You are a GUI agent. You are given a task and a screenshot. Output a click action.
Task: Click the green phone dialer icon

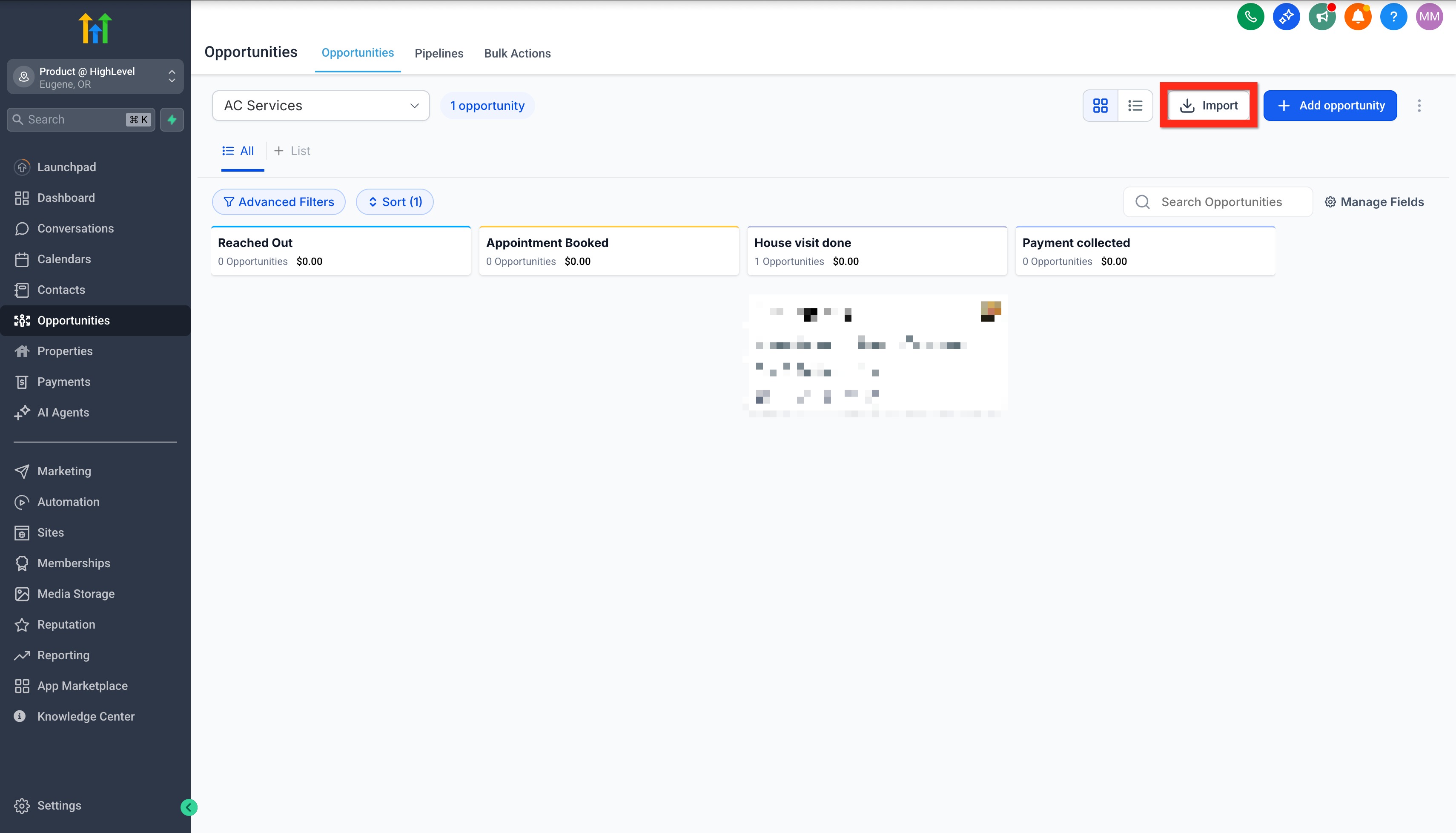pos(1250,17)
